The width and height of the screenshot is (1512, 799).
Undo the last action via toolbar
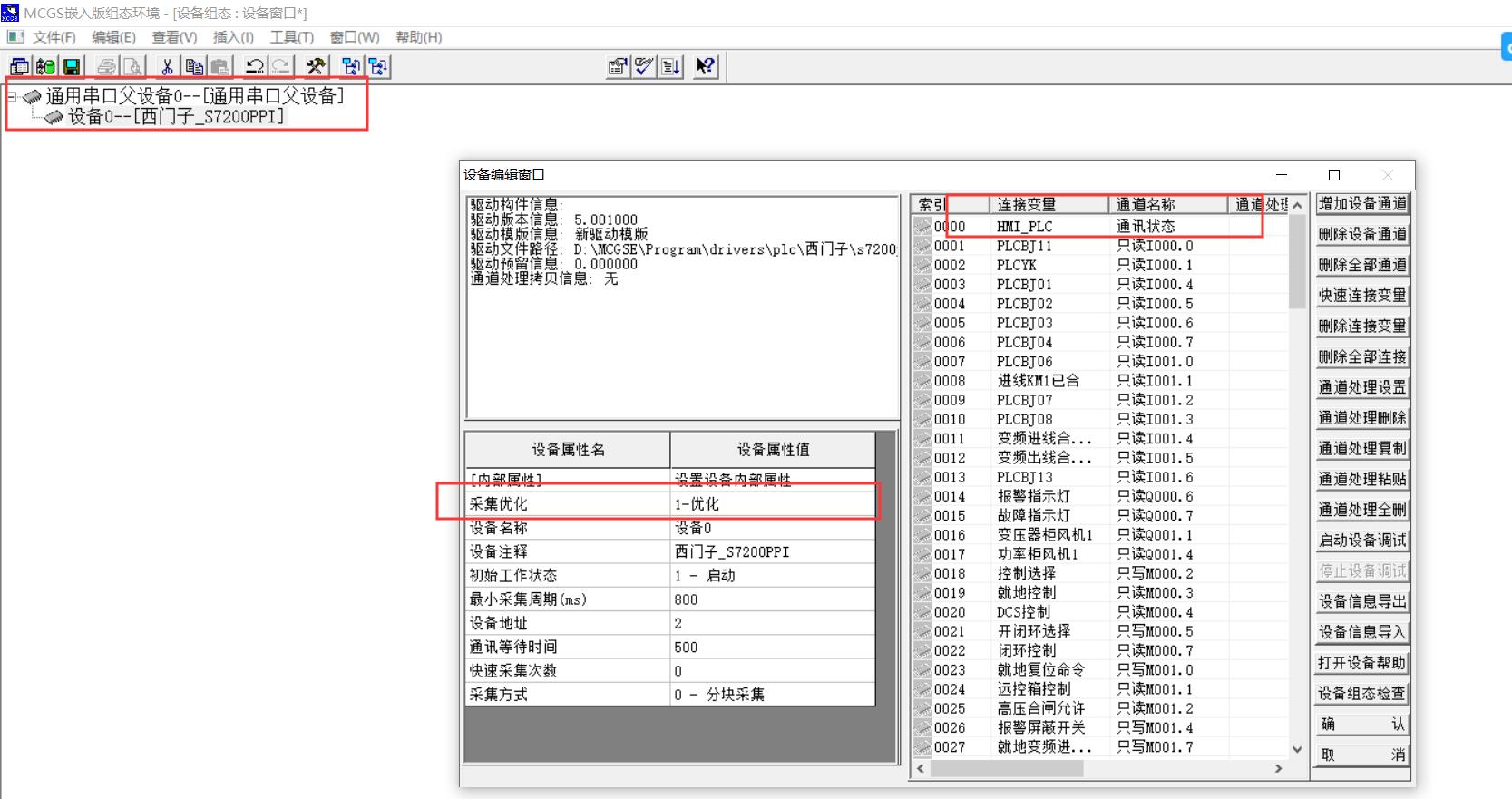[255, 66]
